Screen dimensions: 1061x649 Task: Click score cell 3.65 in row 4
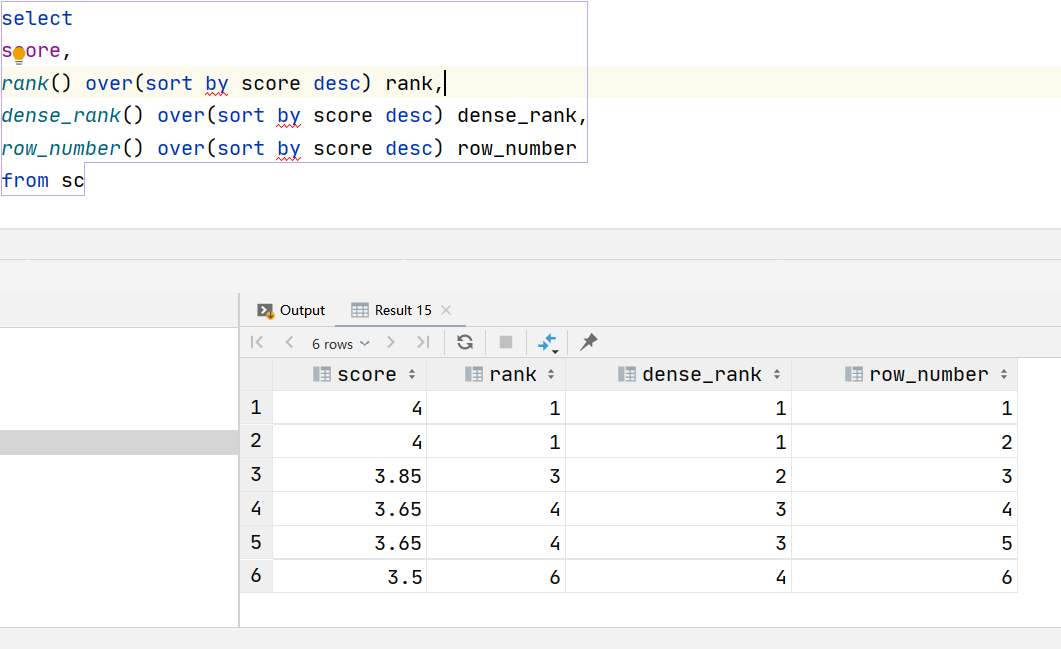coord(350,509)
